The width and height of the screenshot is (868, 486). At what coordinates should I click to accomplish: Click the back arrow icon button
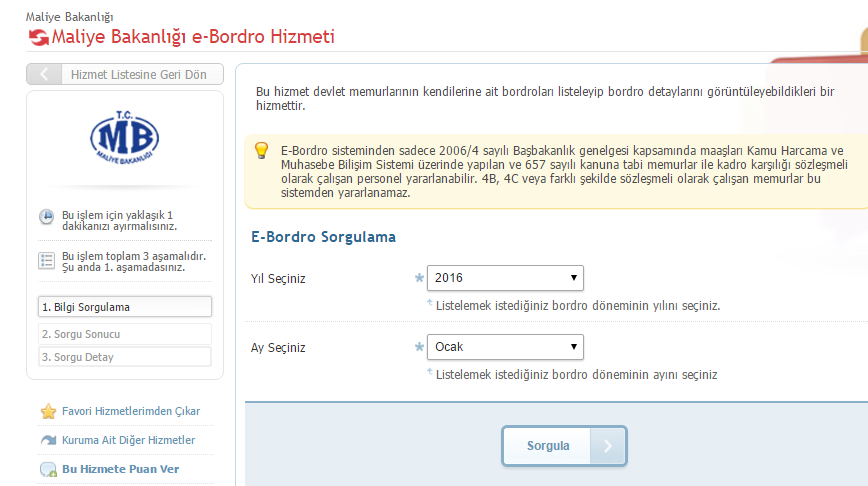[x=44, y=75]
